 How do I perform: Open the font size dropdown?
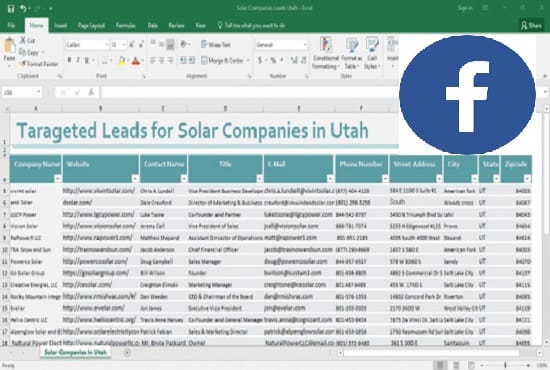123,45
